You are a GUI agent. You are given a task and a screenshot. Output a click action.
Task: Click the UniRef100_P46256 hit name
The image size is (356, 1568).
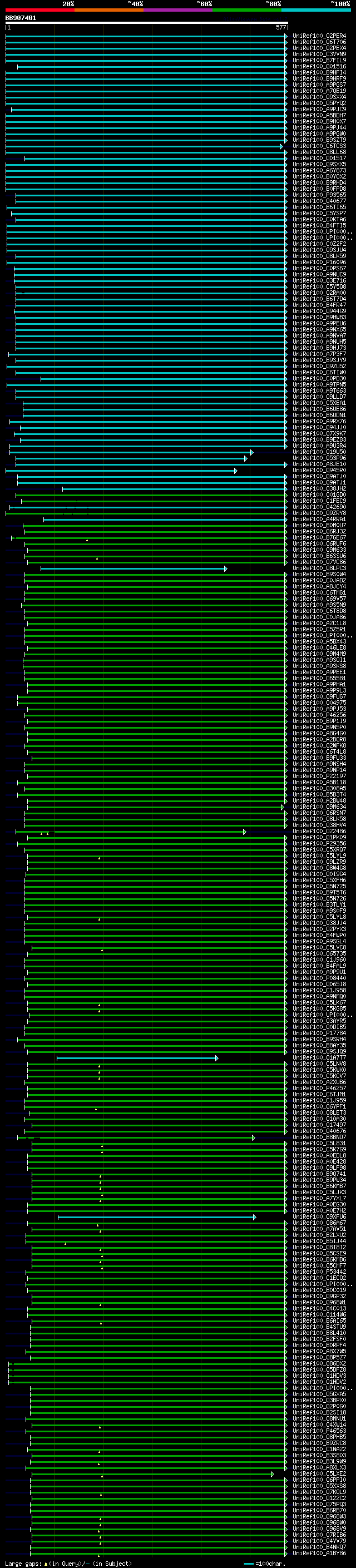click(319, 715)
